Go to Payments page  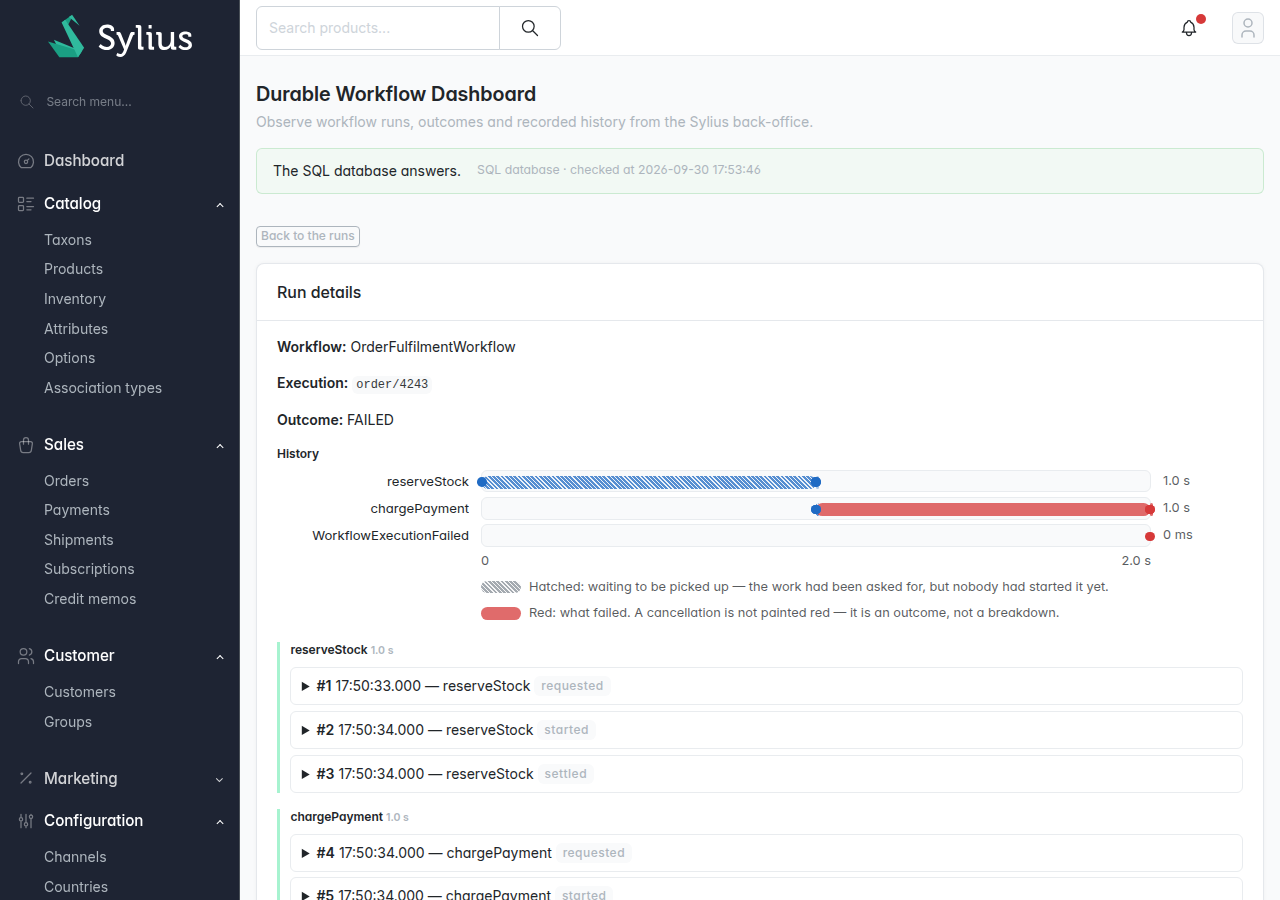click(x=77, y=510)
